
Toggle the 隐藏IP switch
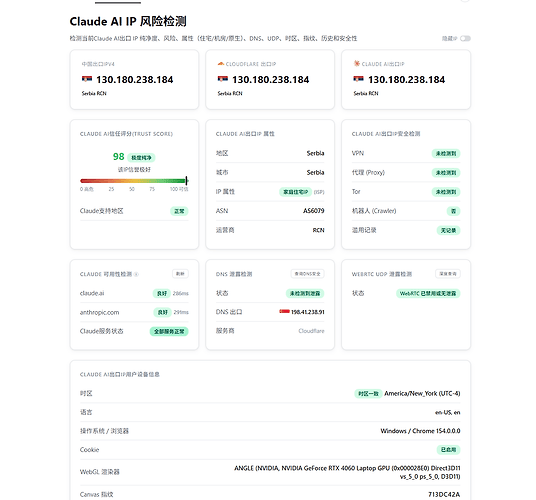pyautogui.click(x=465, y=38)
